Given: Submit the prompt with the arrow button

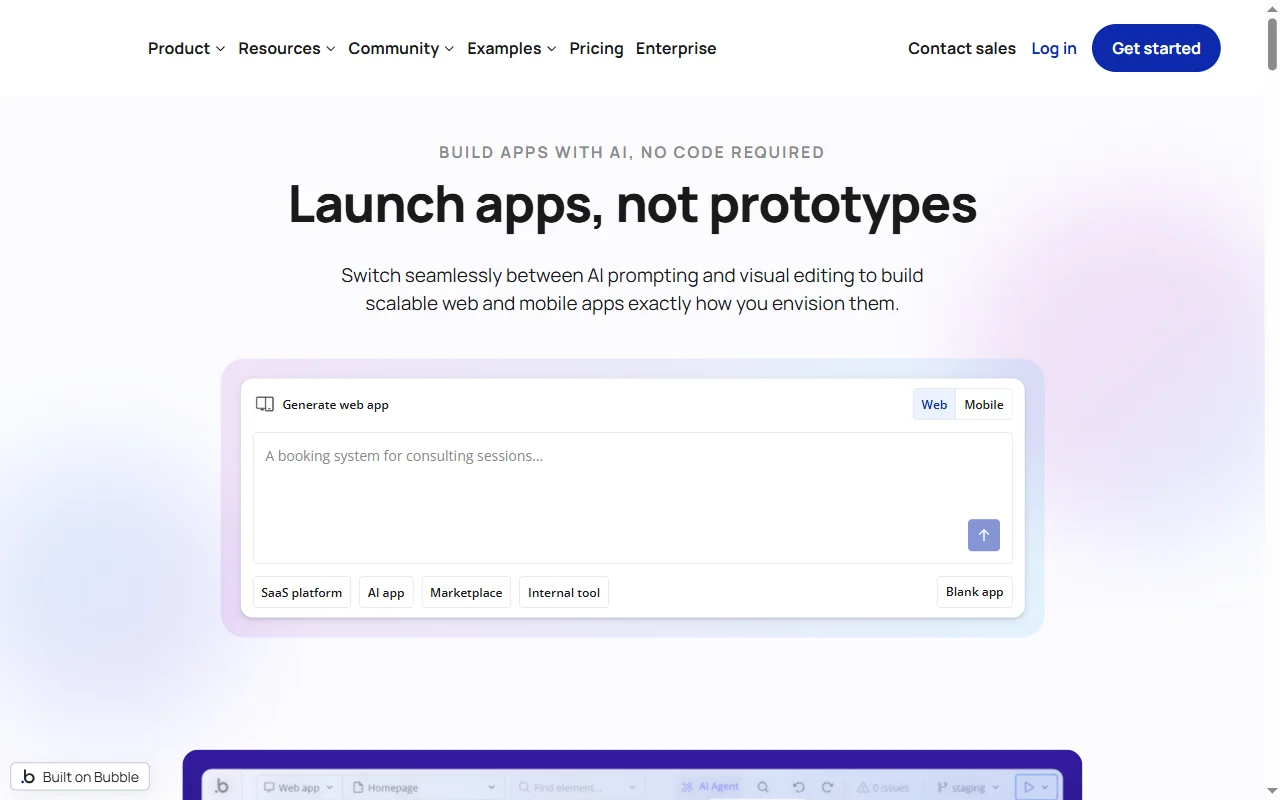Looking at the screenshot, I should (x=984, y=535).
